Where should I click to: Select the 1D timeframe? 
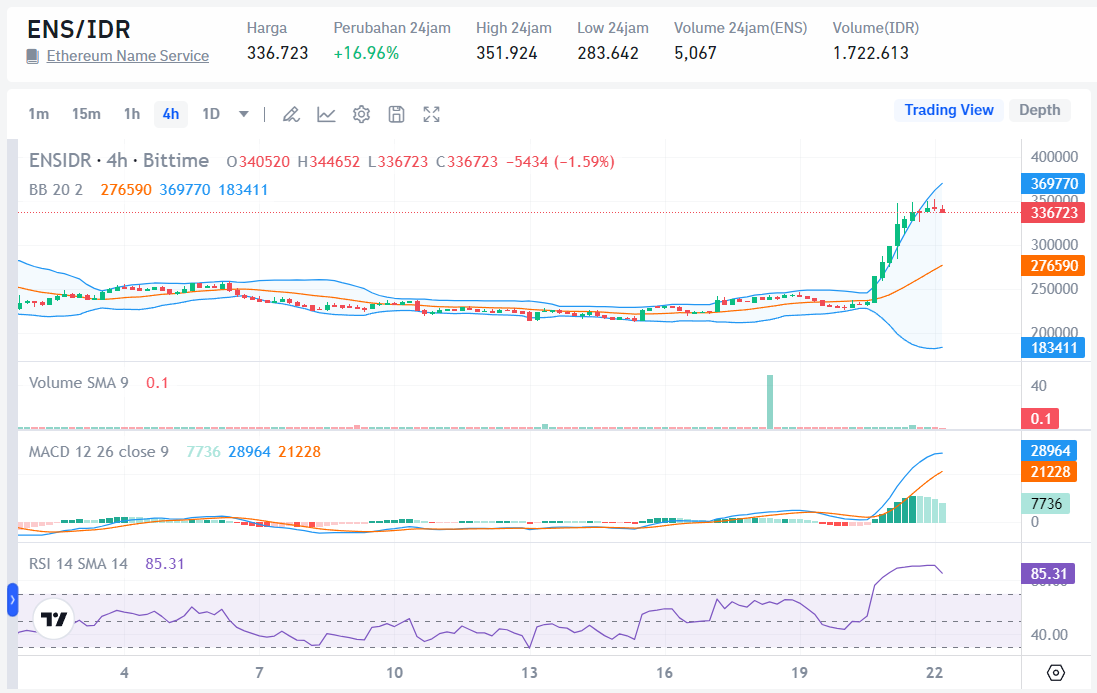[211, 114]
